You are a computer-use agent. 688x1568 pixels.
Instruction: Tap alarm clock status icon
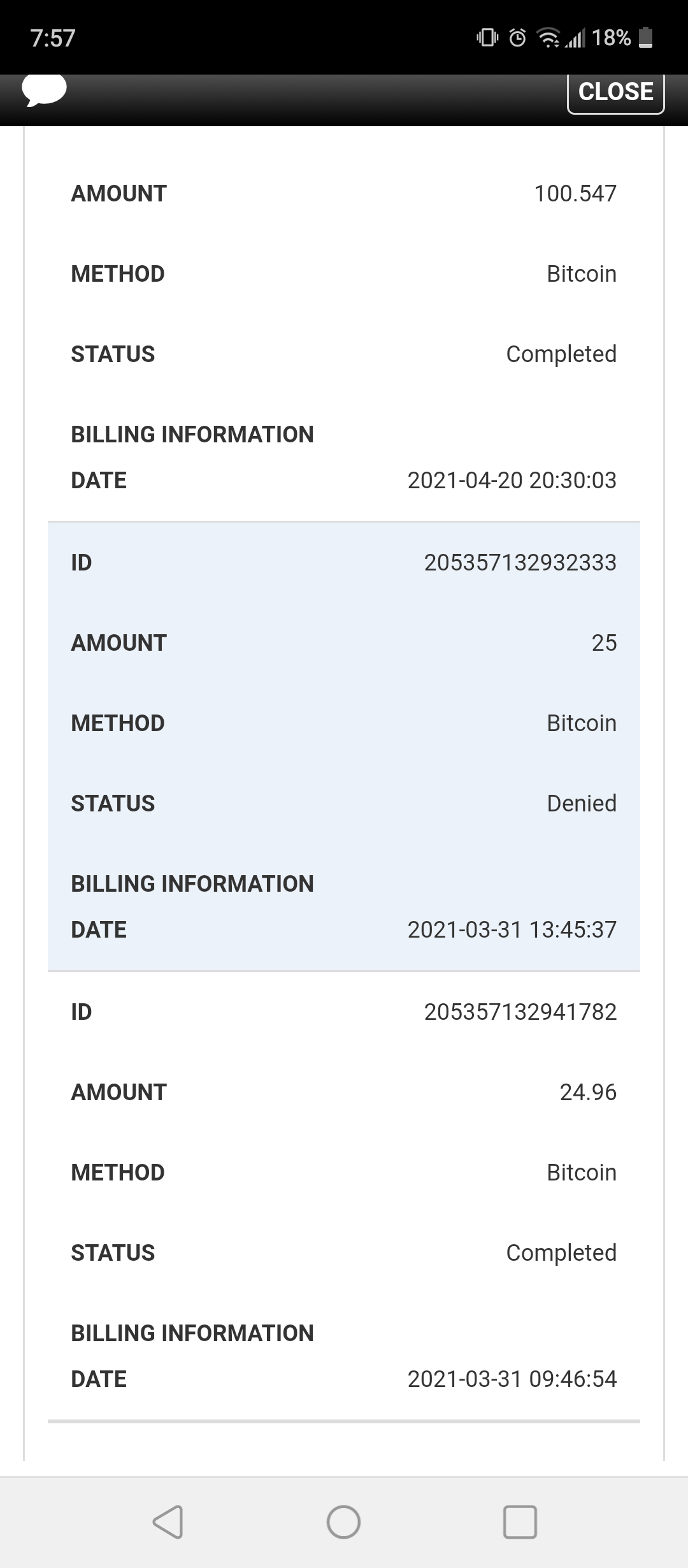tap(518, 38)
